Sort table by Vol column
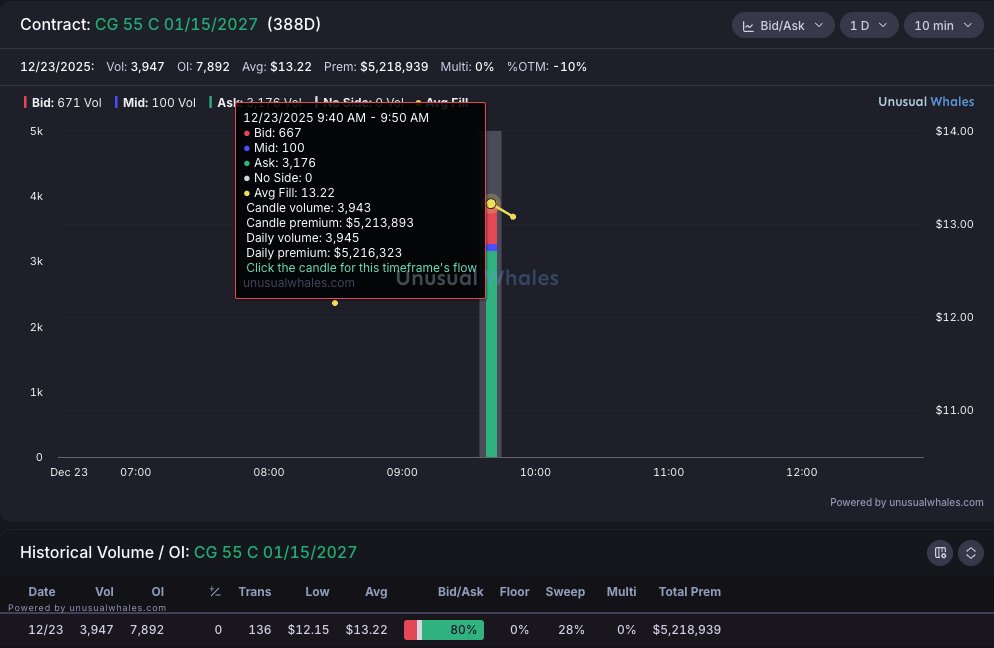The height and width of the screenshot is (648, 994). coord(104,592)
